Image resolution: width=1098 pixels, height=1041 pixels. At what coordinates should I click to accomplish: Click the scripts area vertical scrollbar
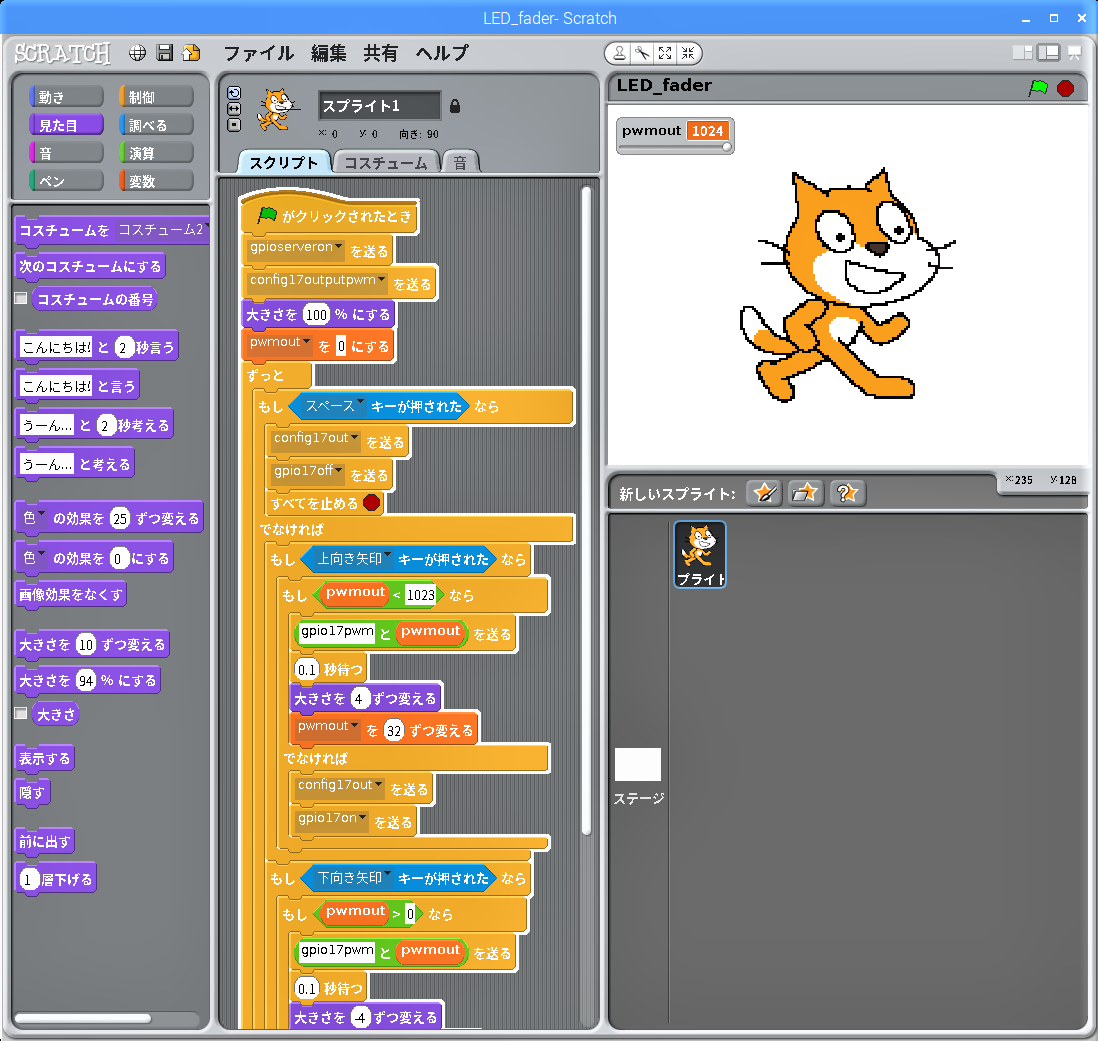click(x=586, y=511)
